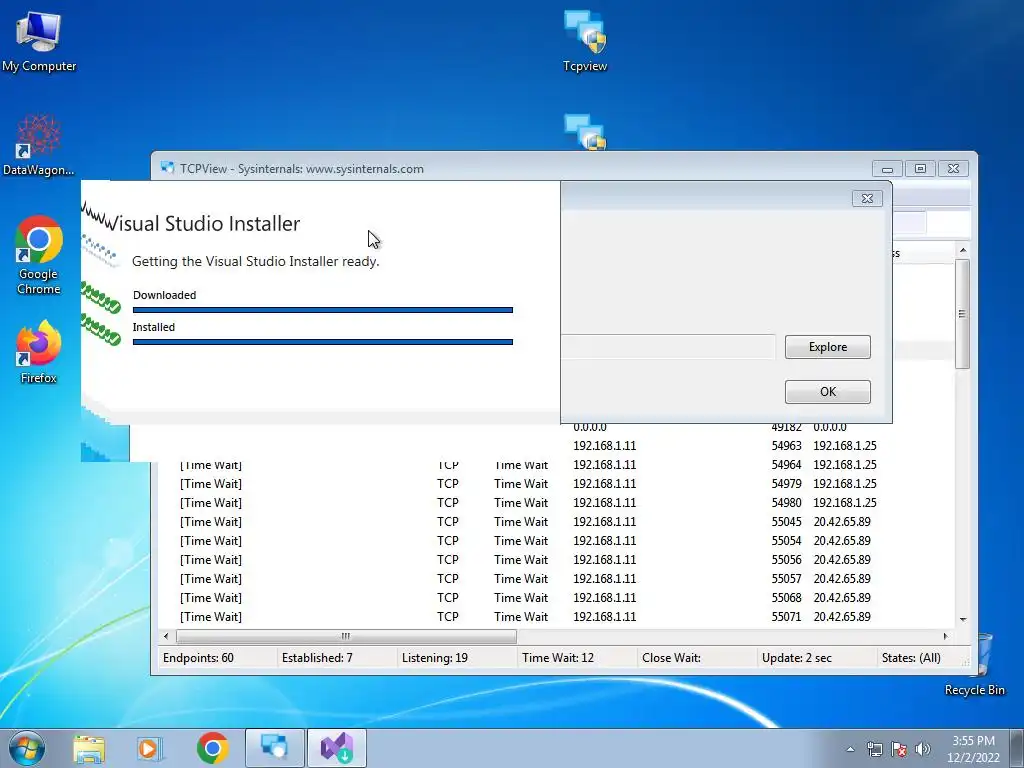Launch Google Chrome from desktop
1024x768 pixels.
39,255
